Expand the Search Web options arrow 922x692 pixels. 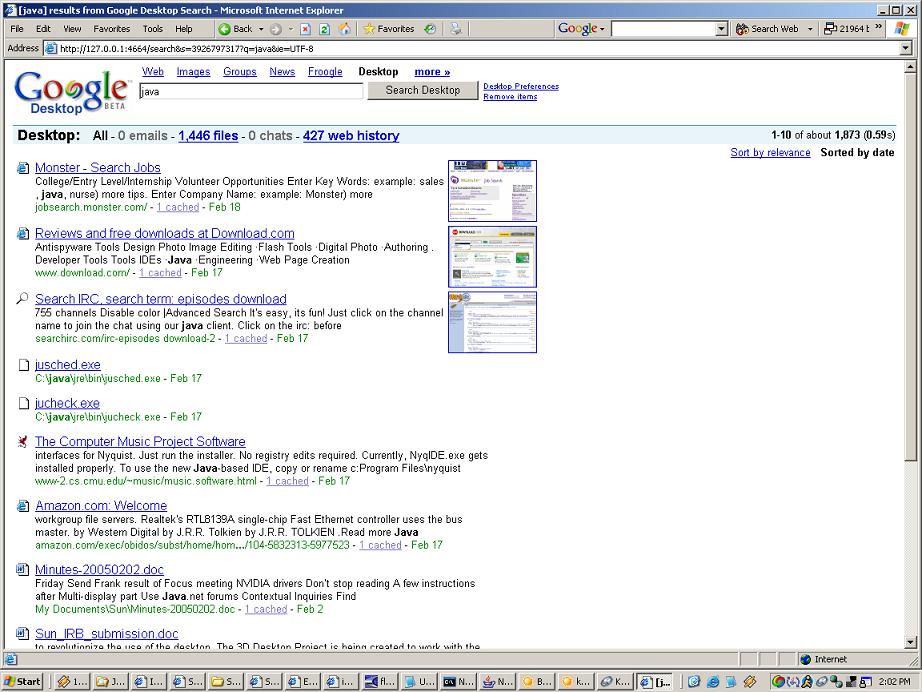click(810, 29)
